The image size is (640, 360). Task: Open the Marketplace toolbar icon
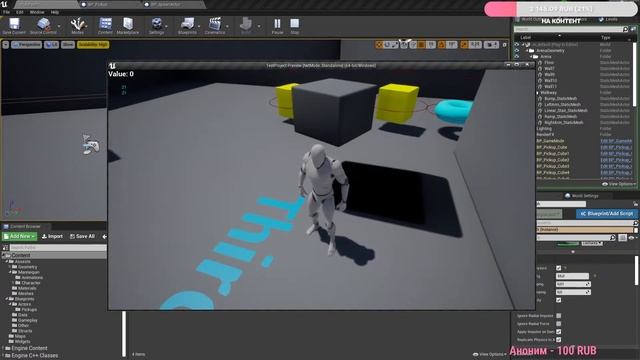point(128,25)
